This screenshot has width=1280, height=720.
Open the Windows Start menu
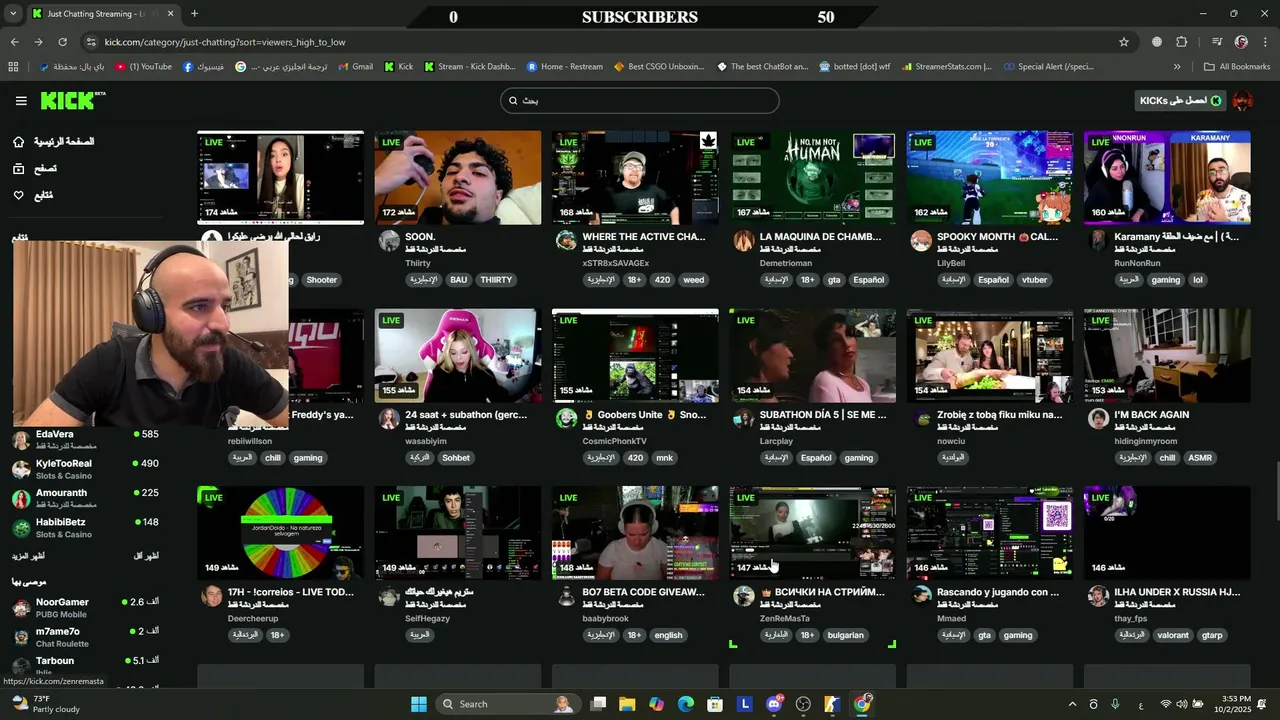(419, 704)
